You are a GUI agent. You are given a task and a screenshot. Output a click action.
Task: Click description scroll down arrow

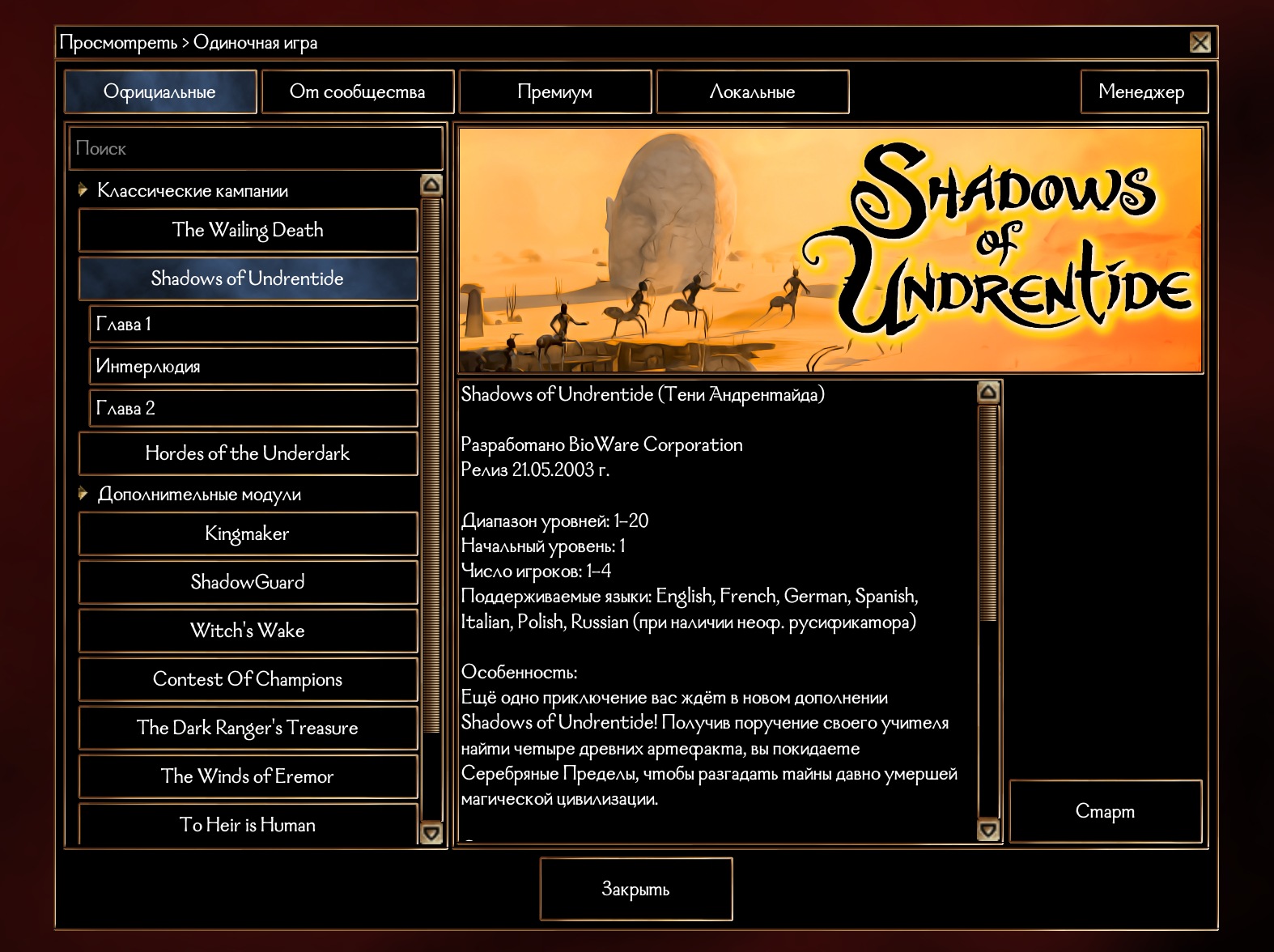[x=988, y=830]
